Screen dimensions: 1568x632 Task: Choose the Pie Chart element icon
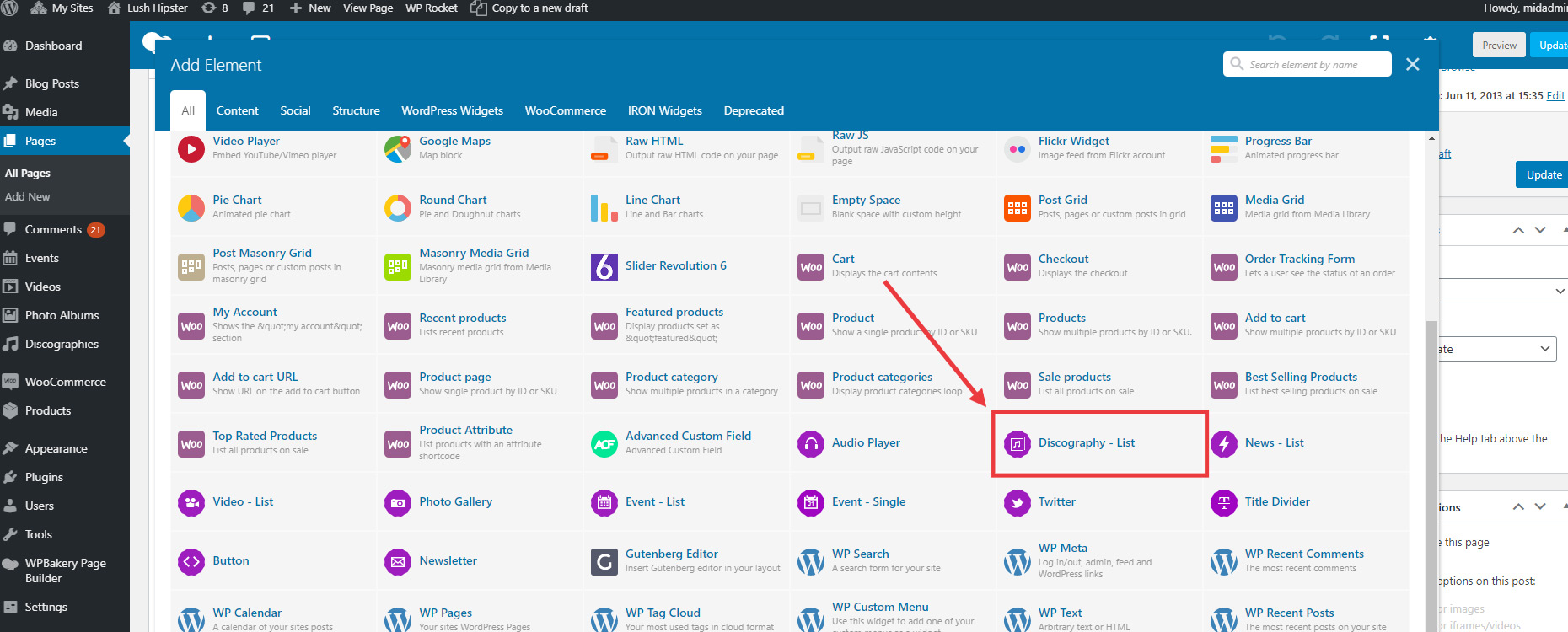pyautogui.click(x=191, y=208)
